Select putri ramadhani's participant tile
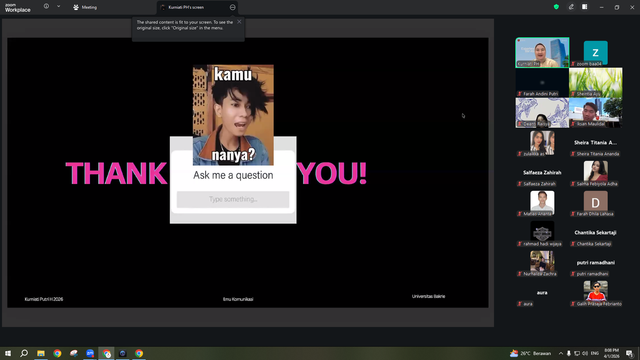The image size is (640, 360). (596, 263)
